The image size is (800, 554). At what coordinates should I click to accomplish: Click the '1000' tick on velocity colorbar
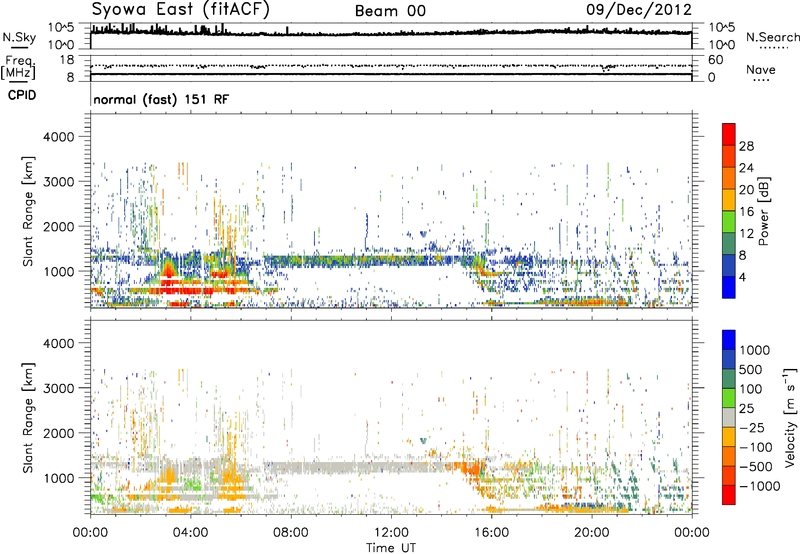755,350
